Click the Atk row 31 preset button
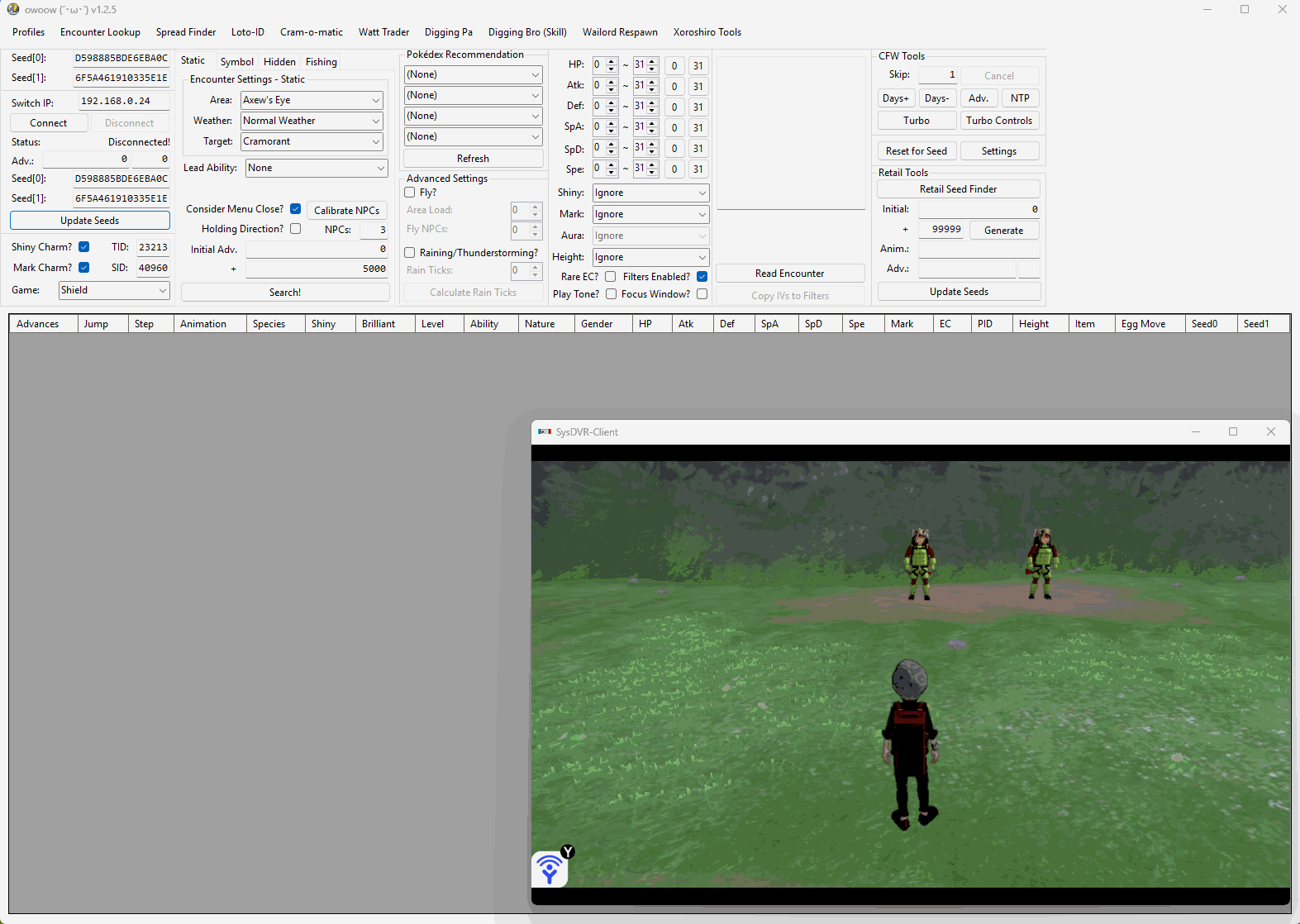Viewport: 1300px width, 924px height. (x=698, y=87)
